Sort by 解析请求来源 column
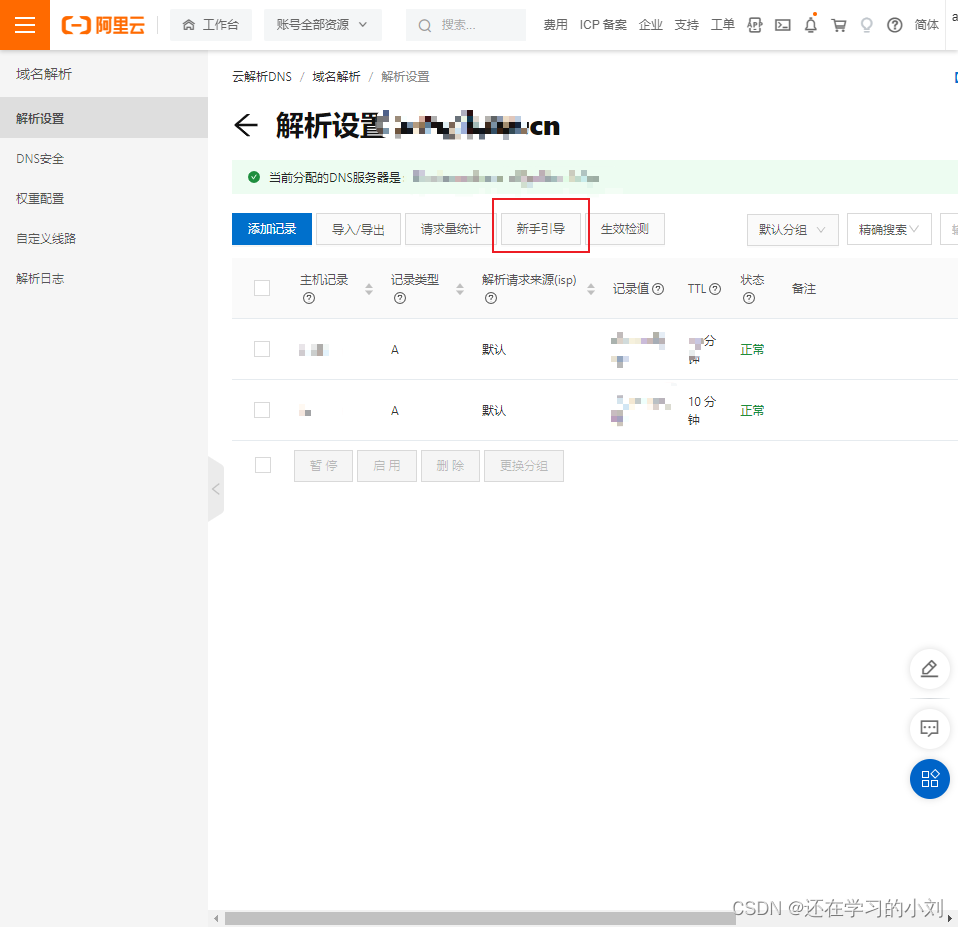The height and width of the screenshot is (927, 958). pyautogui.click(x=591, y=289)
